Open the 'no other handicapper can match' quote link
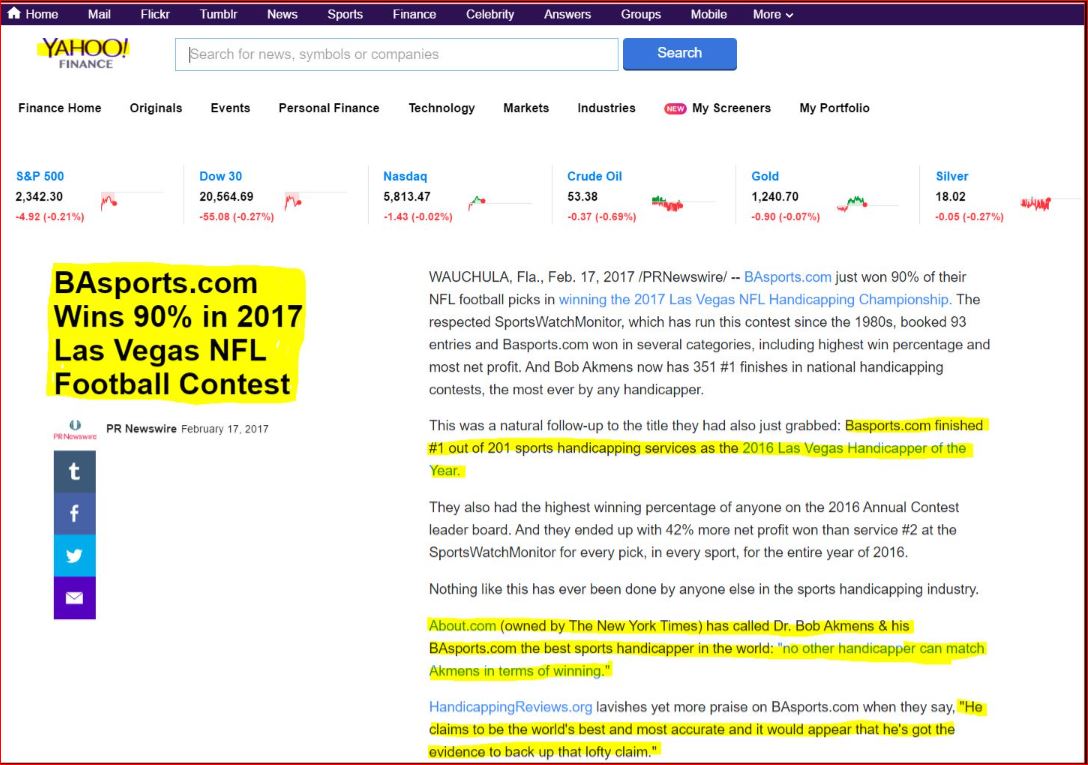 (706, 659)
